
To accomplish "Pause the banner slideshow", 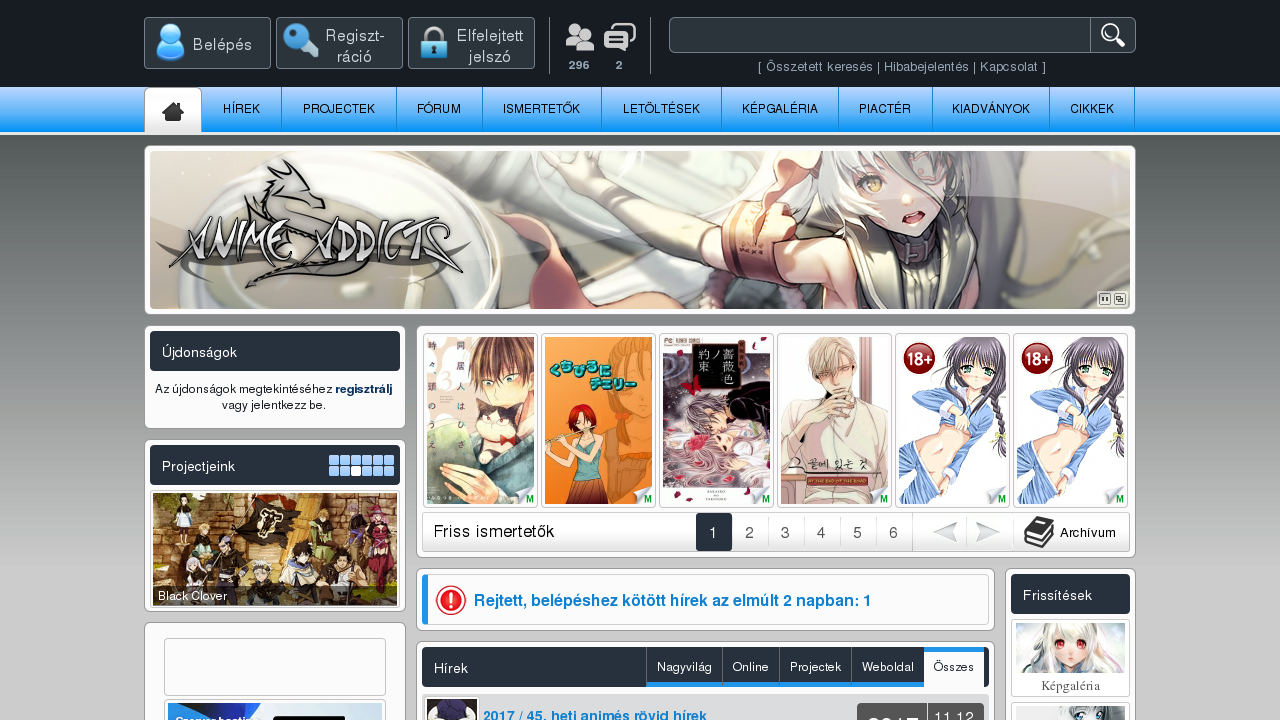I will tap(1104, 298).
